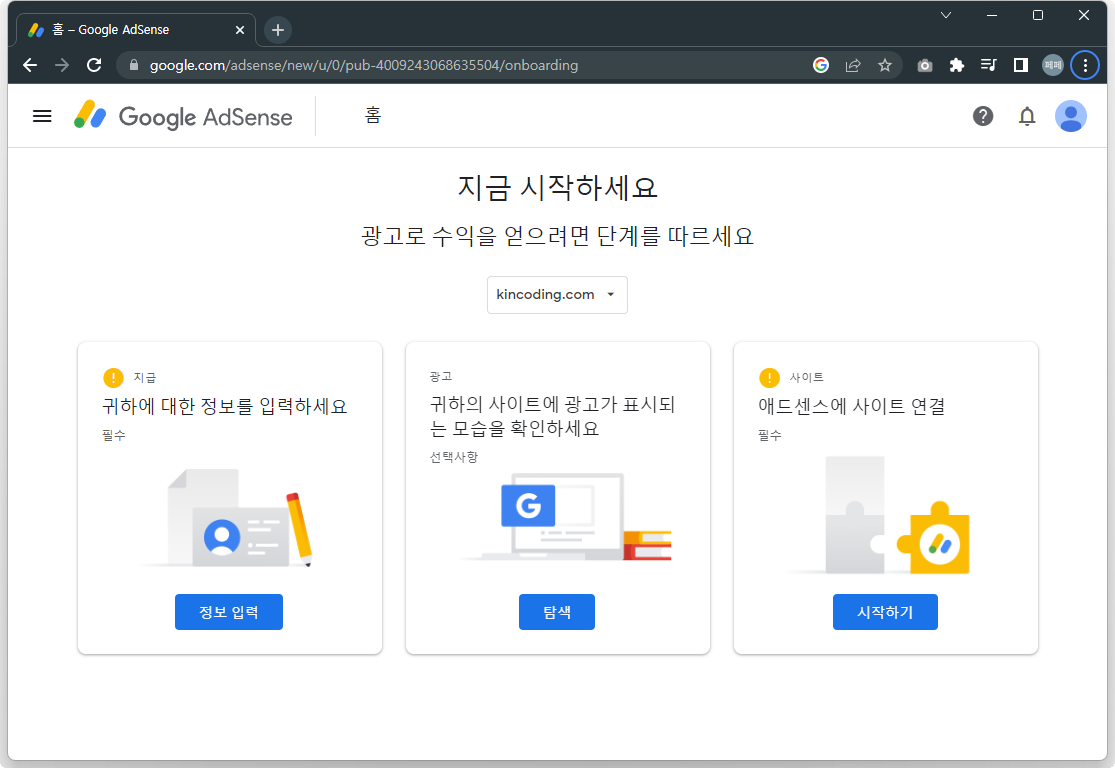Click the subtitle '광고로 수익을 얻으려면 단계를 따르세요'

pyautogui.click(x=557, y=236)
